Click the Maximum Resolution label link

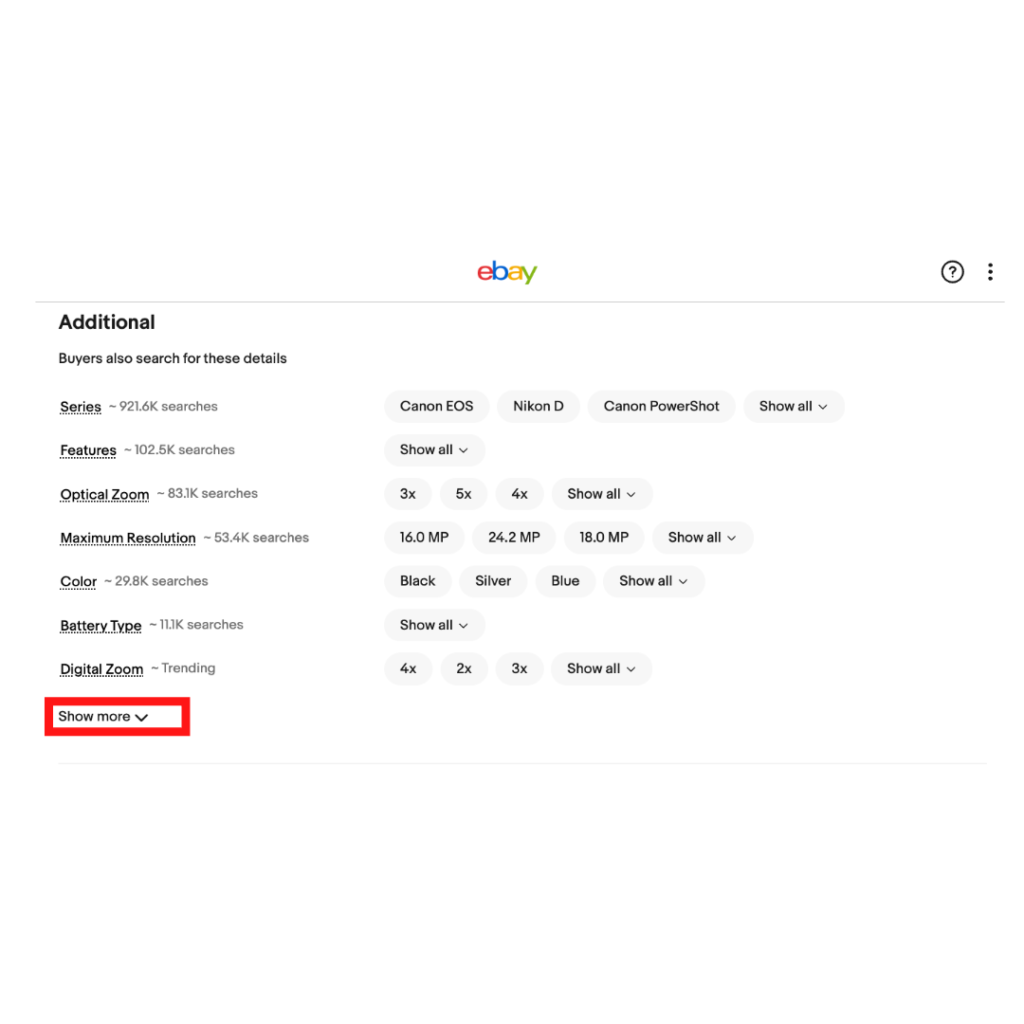[x=128, y=538]
